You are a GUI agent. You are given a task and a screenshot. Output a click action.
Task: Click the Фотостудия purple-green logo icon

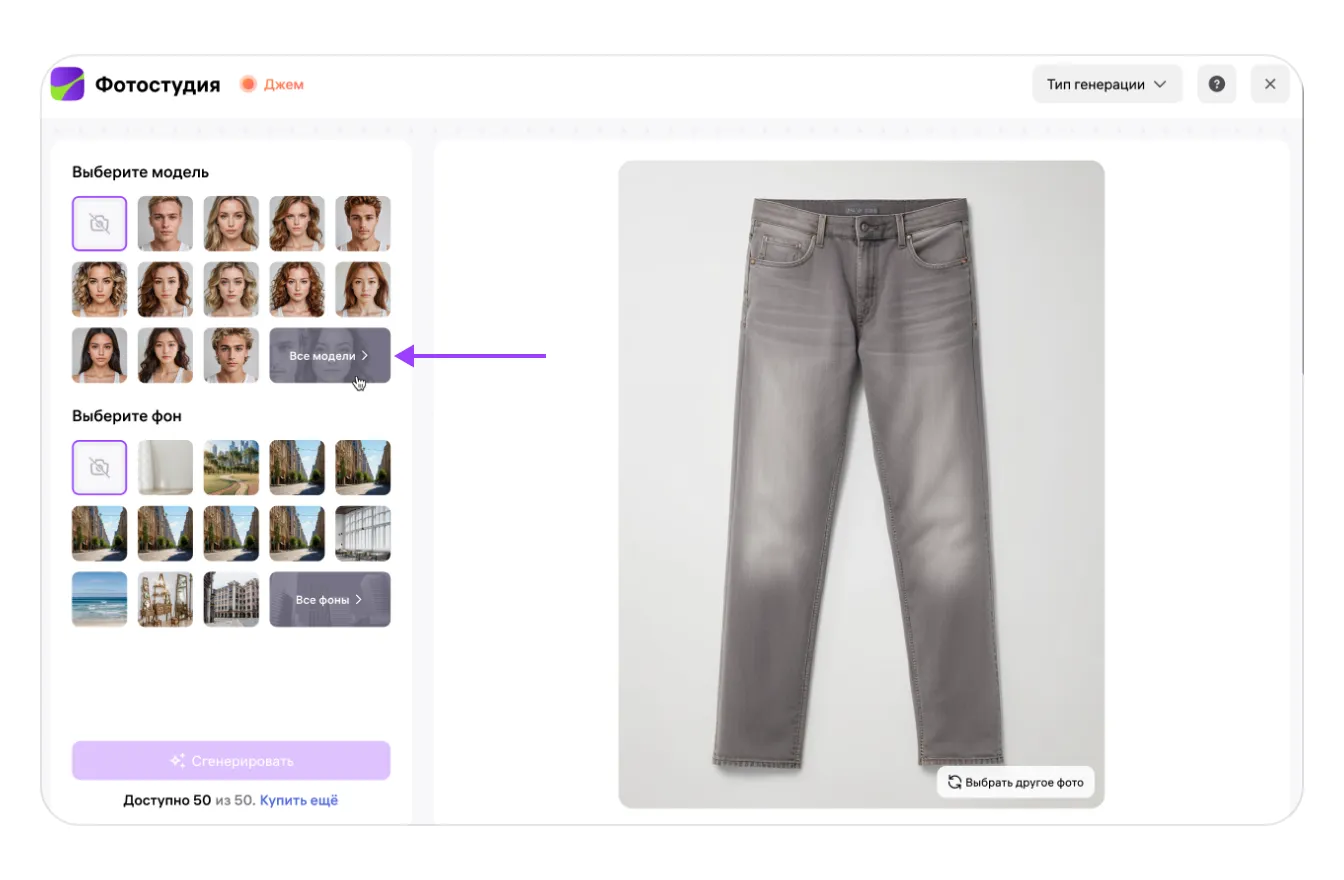[68, 84]
